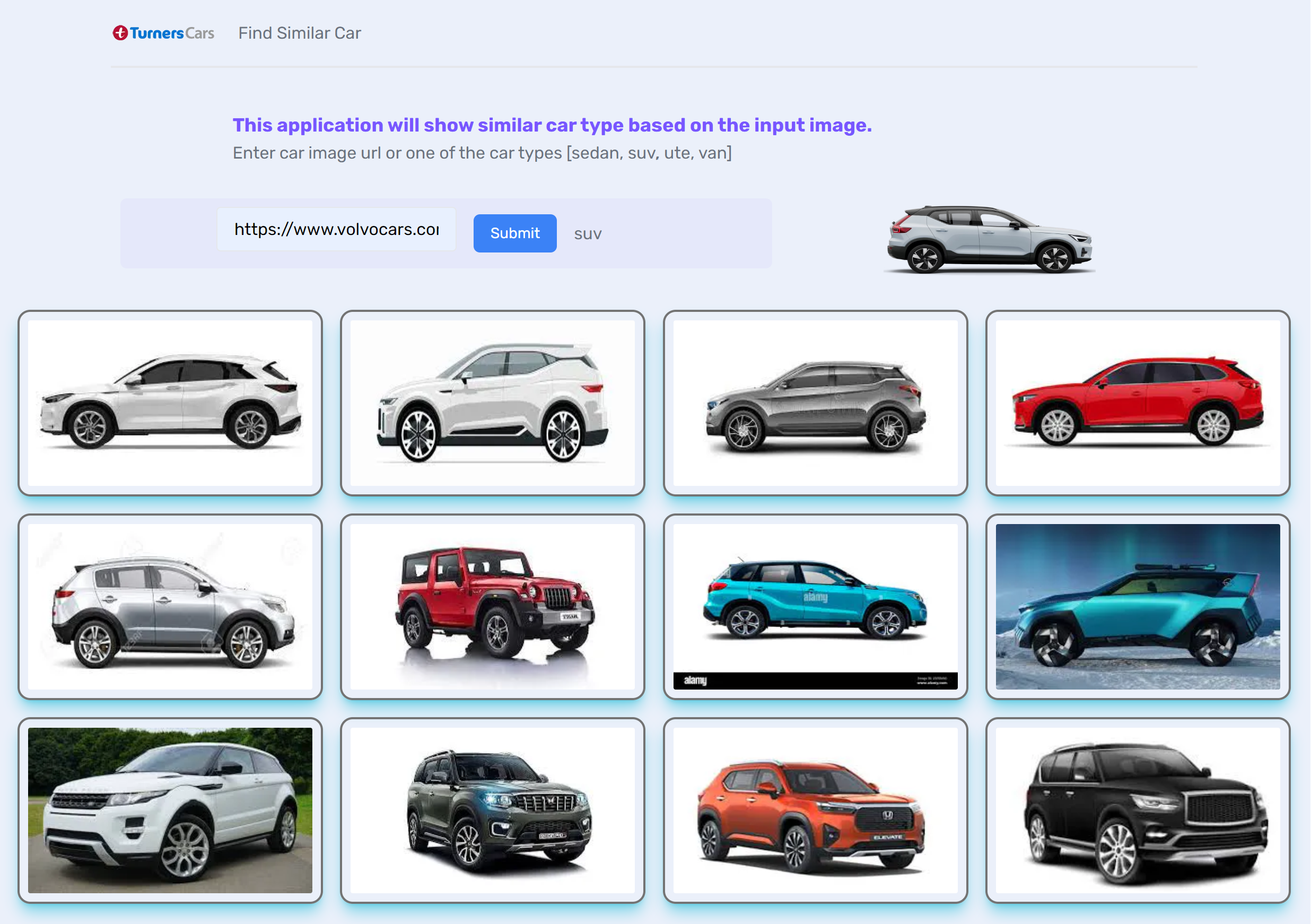Select the dark grey crossover thumbnail
The height and width of the screenshot is (924, 1311).
click(815, 403)
